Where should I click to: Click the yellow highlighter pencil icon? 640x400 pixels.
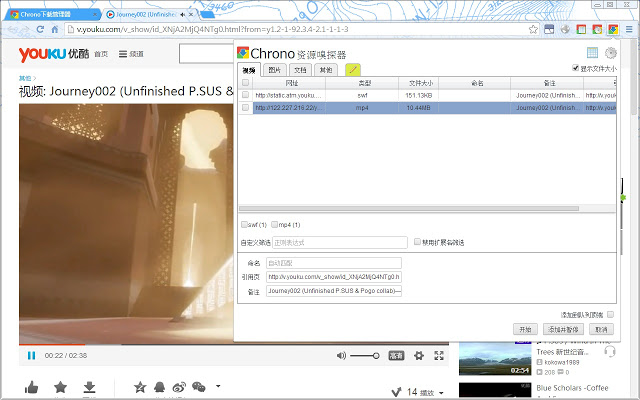(353, 70)
